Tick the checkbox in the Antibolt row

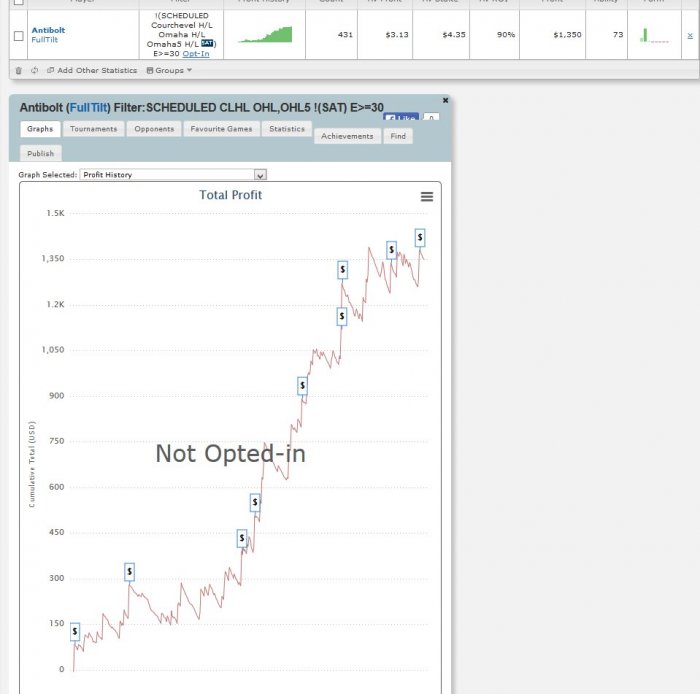click(18, 36)
